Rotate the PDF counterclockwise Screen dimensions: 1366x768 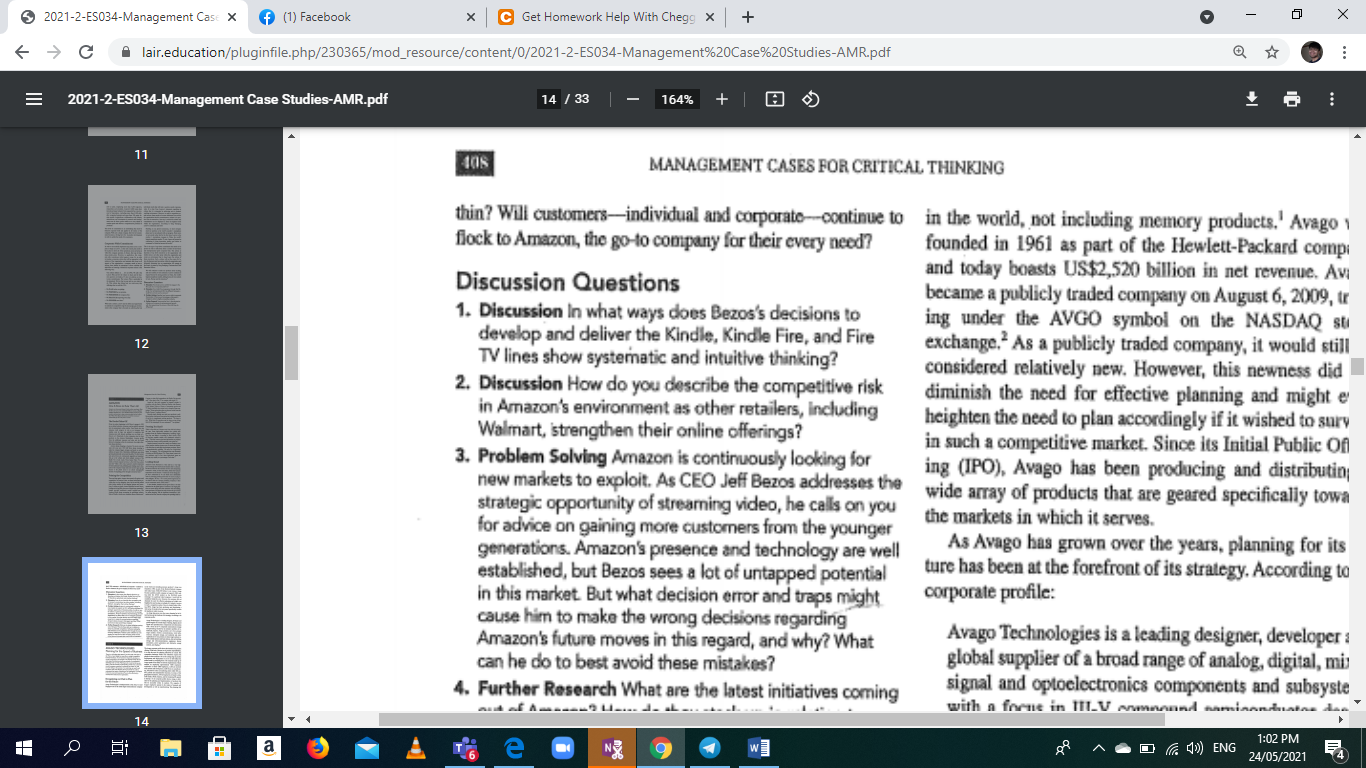point(811,99)
